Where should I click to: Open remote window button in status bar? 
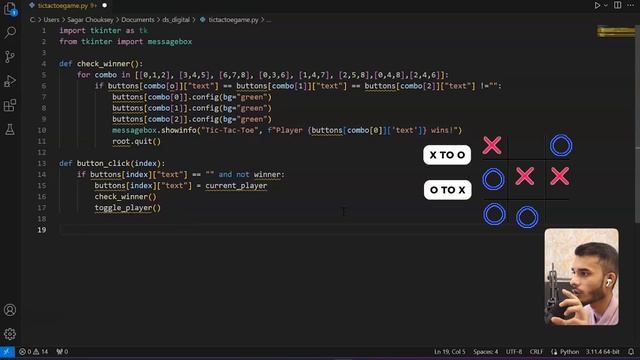click(x=7, y=351)
